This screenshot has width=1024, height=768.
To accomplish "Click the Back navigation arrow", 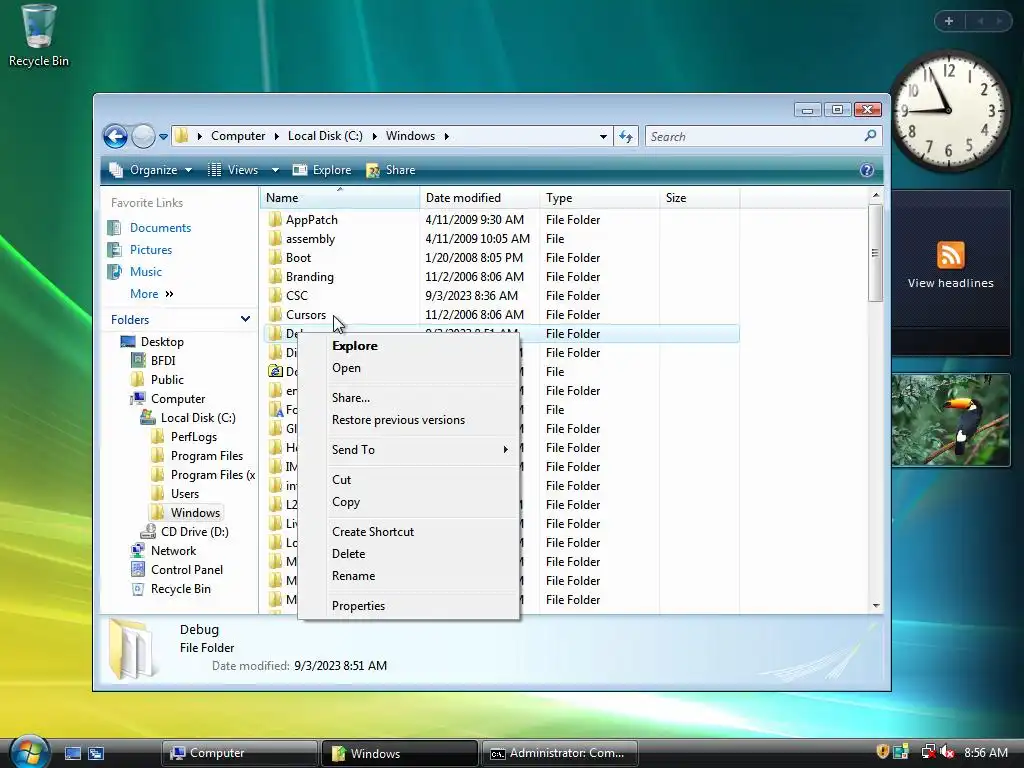I will pos(116,136).
